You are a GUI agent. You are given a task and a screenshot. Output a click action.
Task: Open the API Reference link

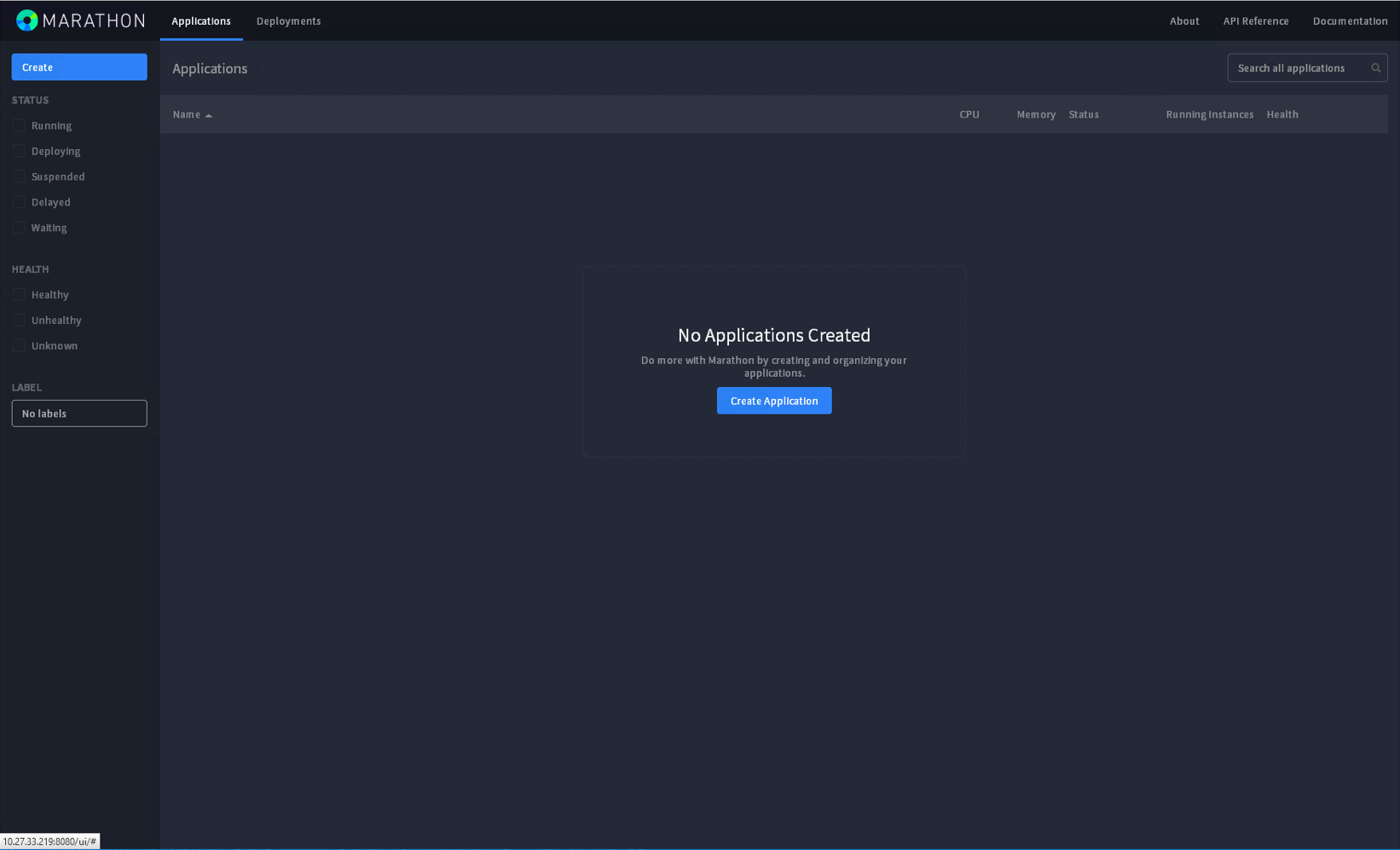(x=1255, y=21)
